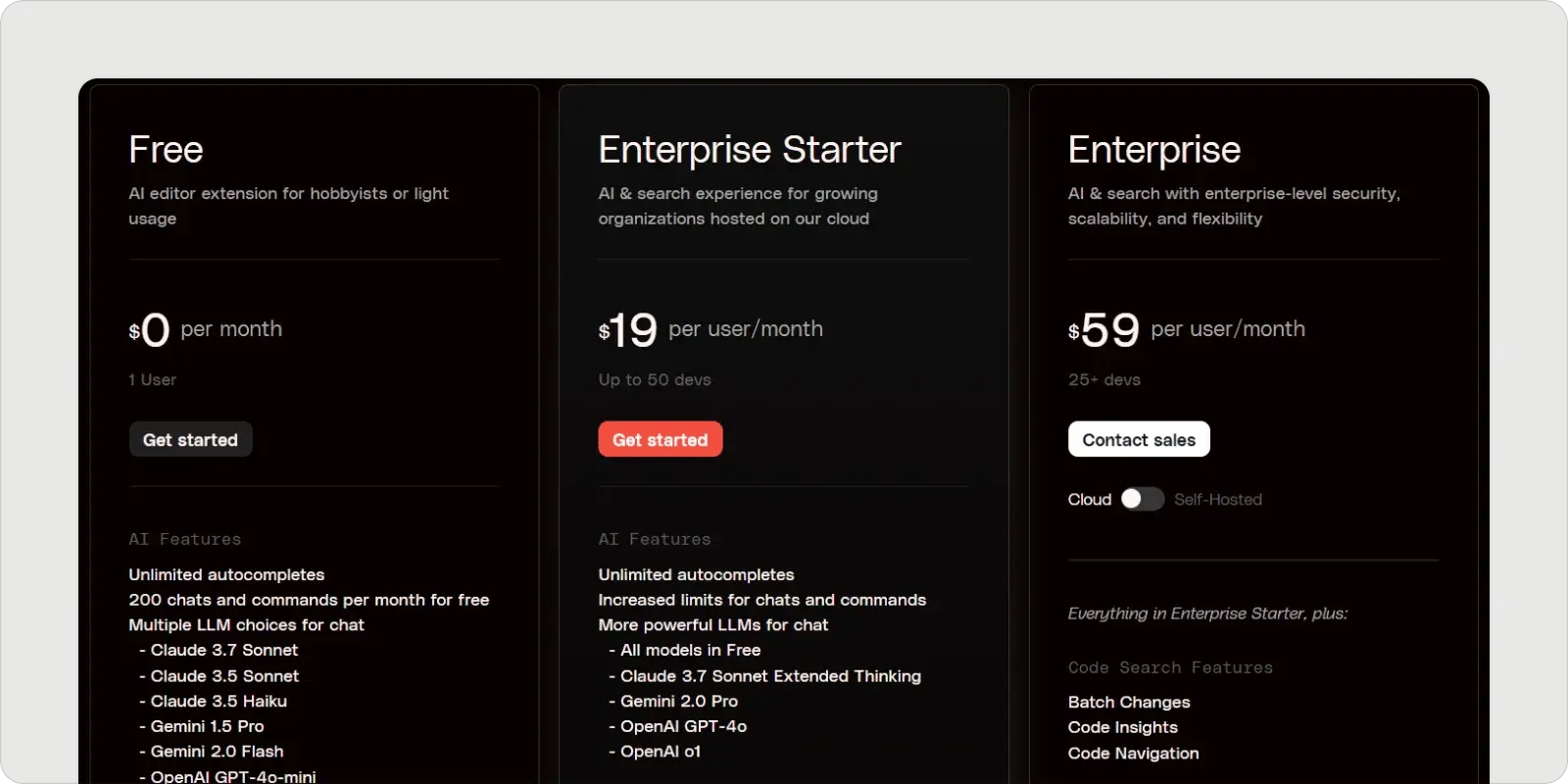
Task: Click the red Get started button for Enterprise Starter
Action: [660, 439]
